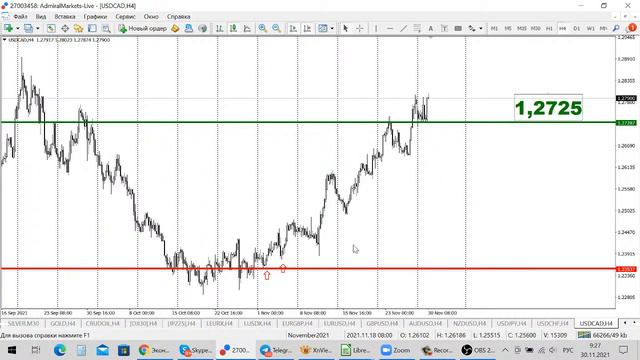
Task: Switch to the W1 timeframe
Action: coord(590,28)
